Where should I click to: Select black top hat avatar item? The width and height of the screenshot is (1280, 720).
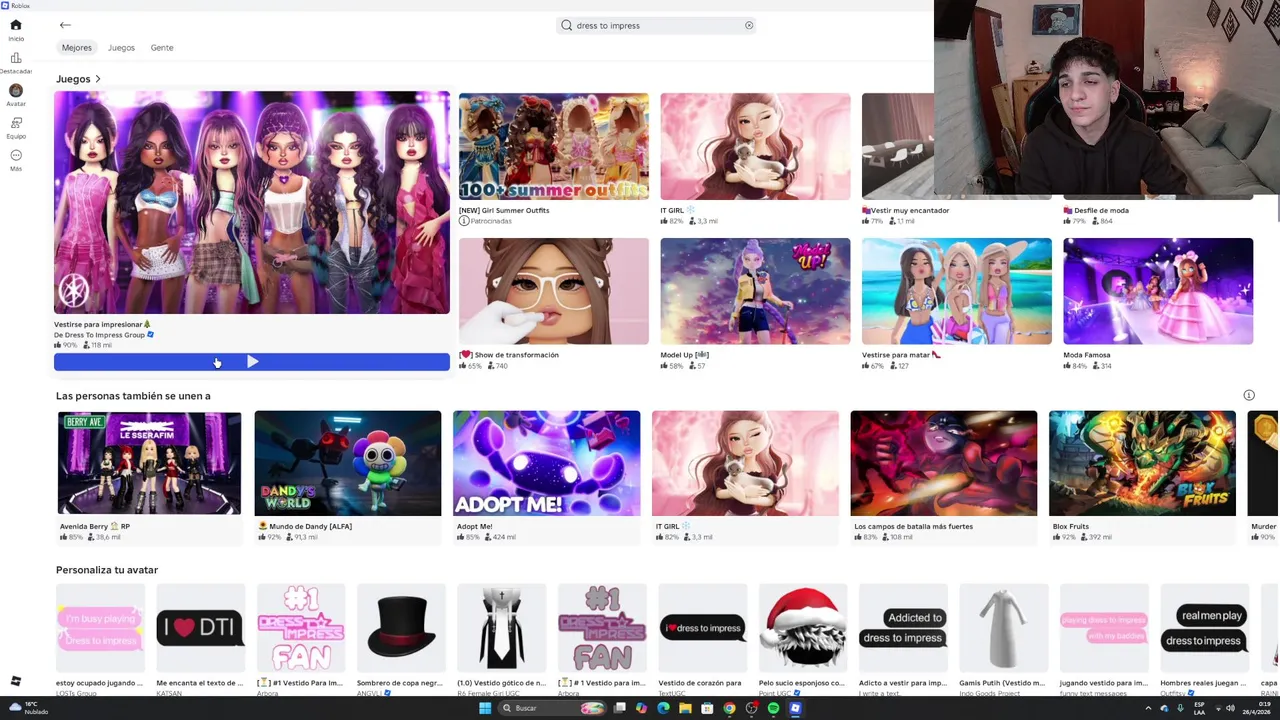[401, 628]
